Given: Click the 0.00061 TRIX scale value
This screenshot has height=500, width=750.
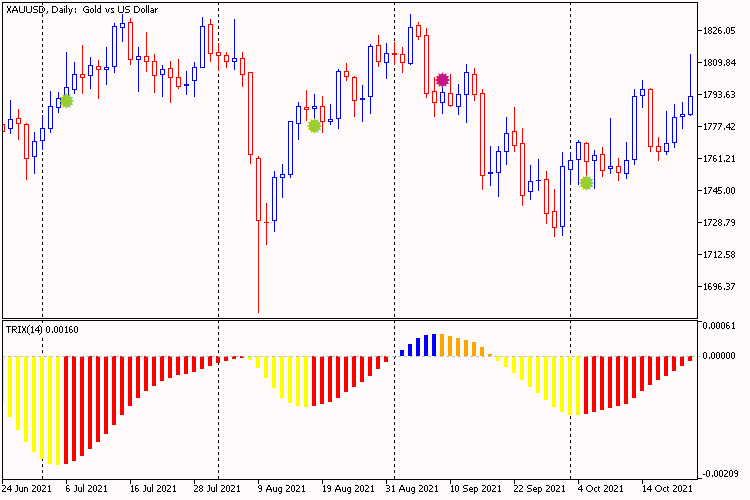Looking at the screenshot, I should click(x=719, y=326).
